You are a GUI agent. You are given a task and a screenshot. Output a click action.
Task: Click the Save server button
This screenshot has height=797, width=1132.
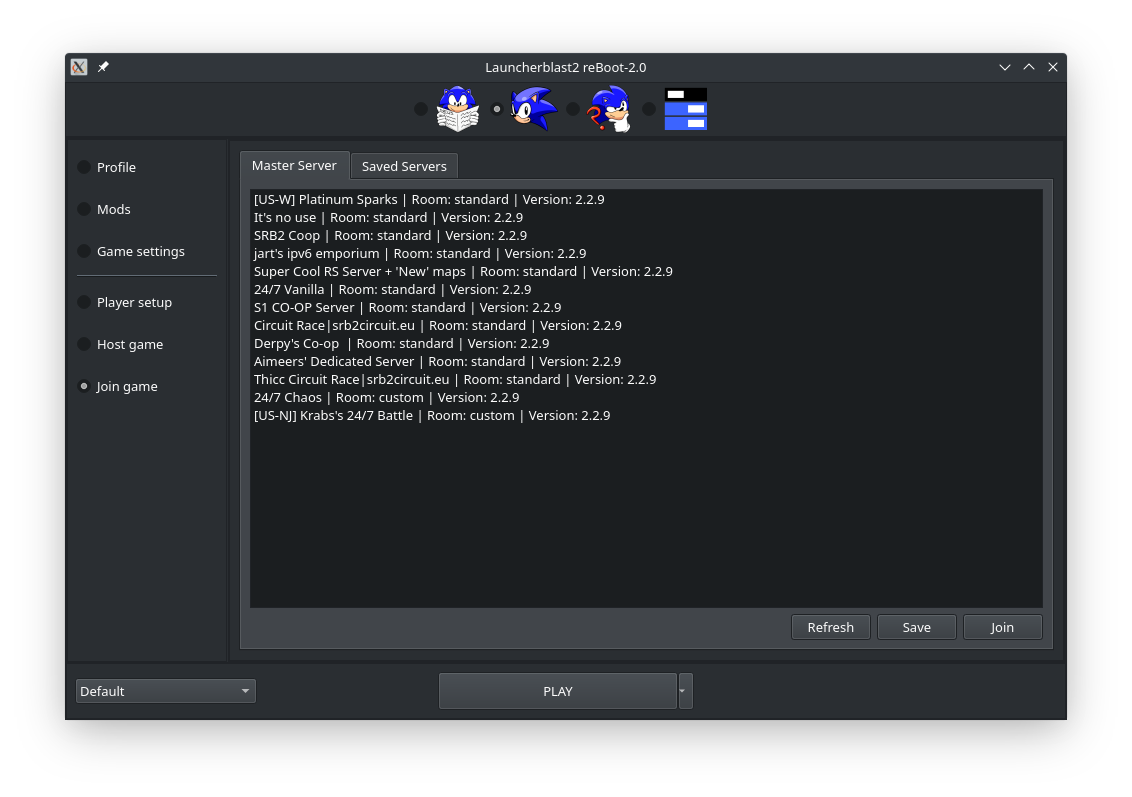[x=917, y=627]
